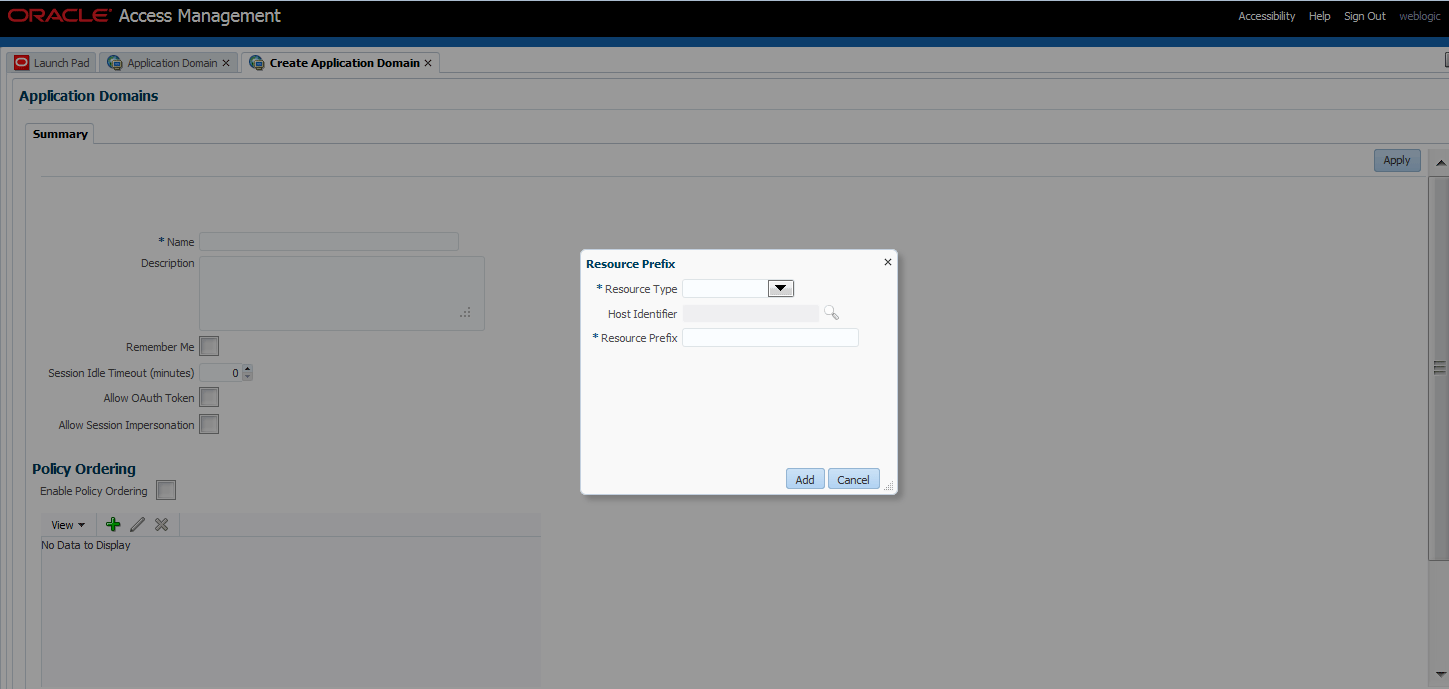1449x689 pixels.
Task: Close the Application Domain tab
Action: 226,63
